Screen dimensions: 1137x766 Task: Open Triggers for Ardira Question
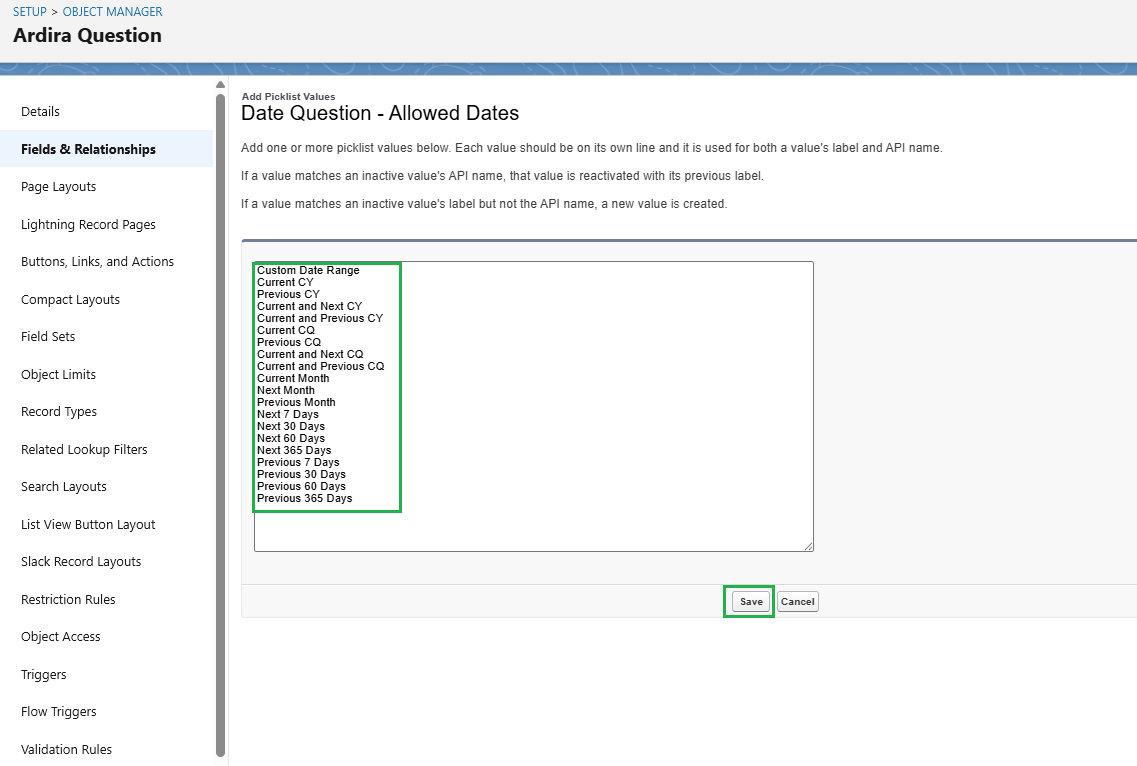(43, 674)
